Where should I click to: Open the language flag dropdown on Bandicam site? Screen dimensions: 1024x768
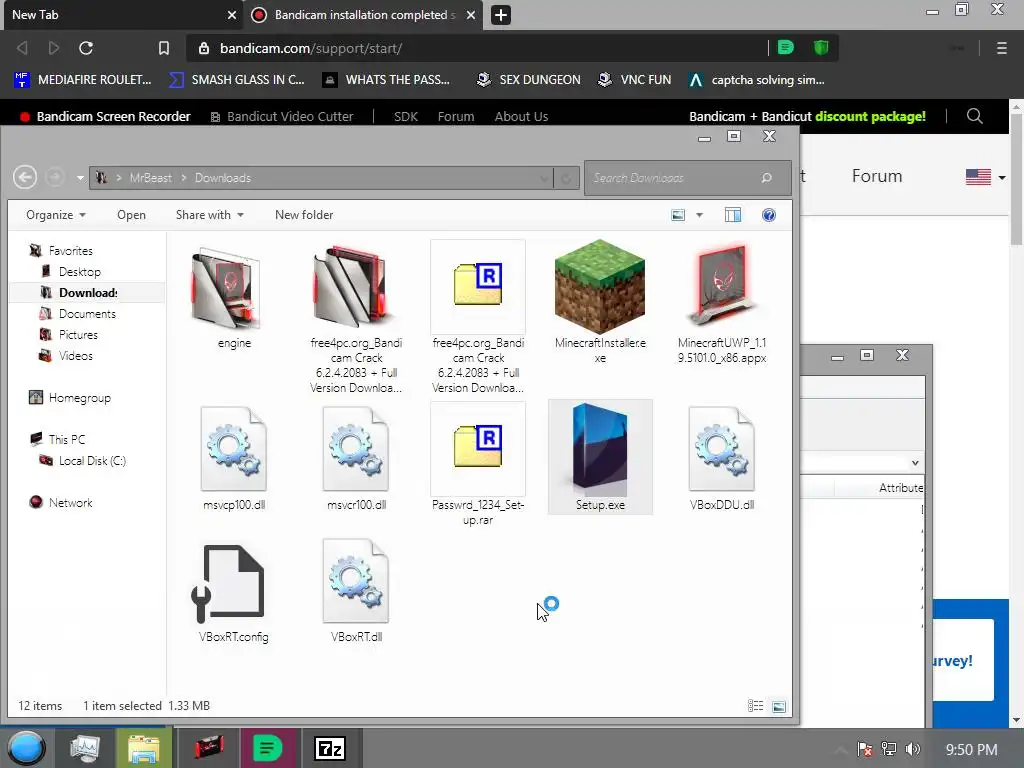click(x=985, y=176)
